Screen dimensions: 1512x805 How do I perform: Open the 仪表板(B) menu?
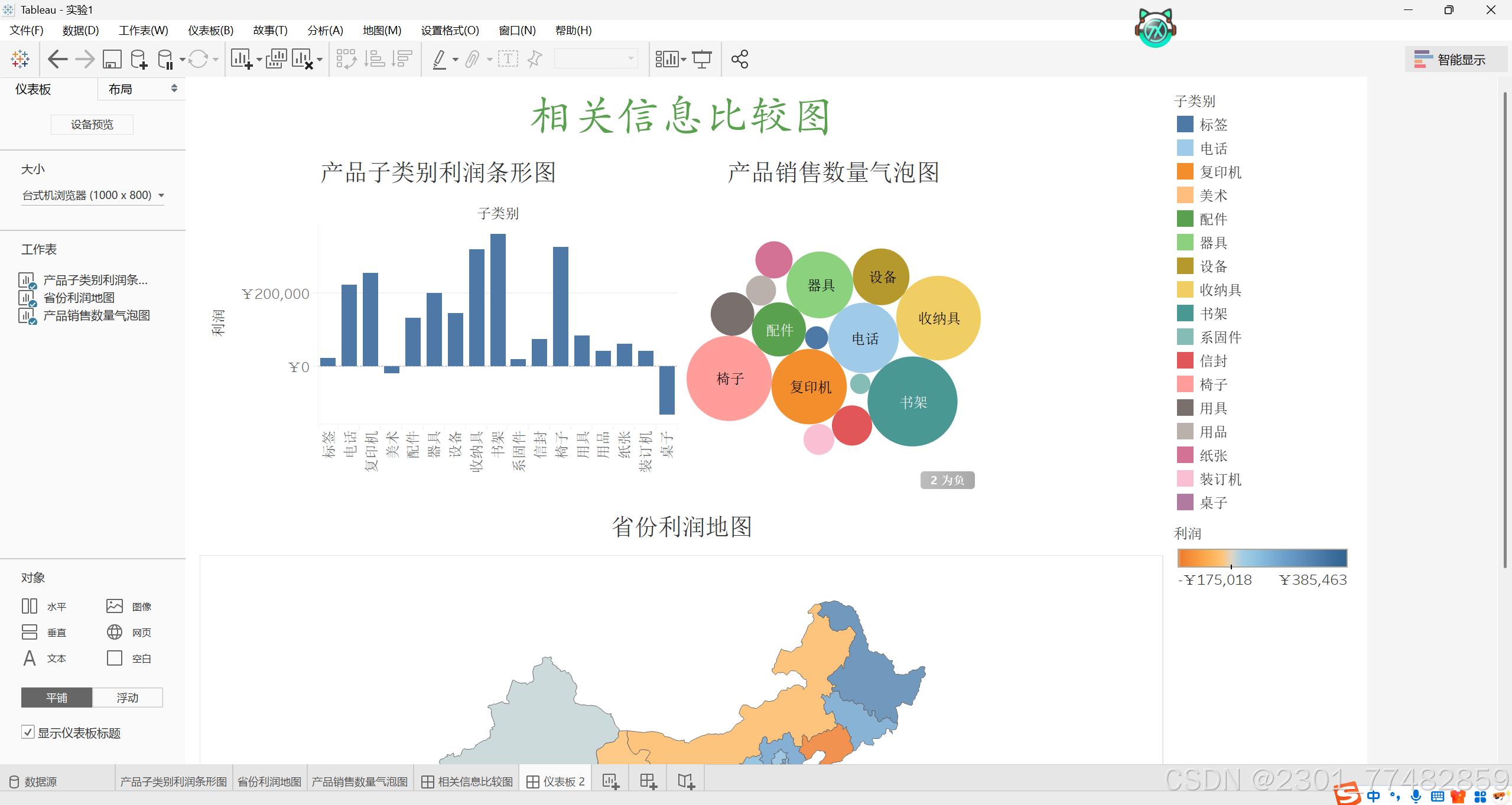[x=210, y=30]
